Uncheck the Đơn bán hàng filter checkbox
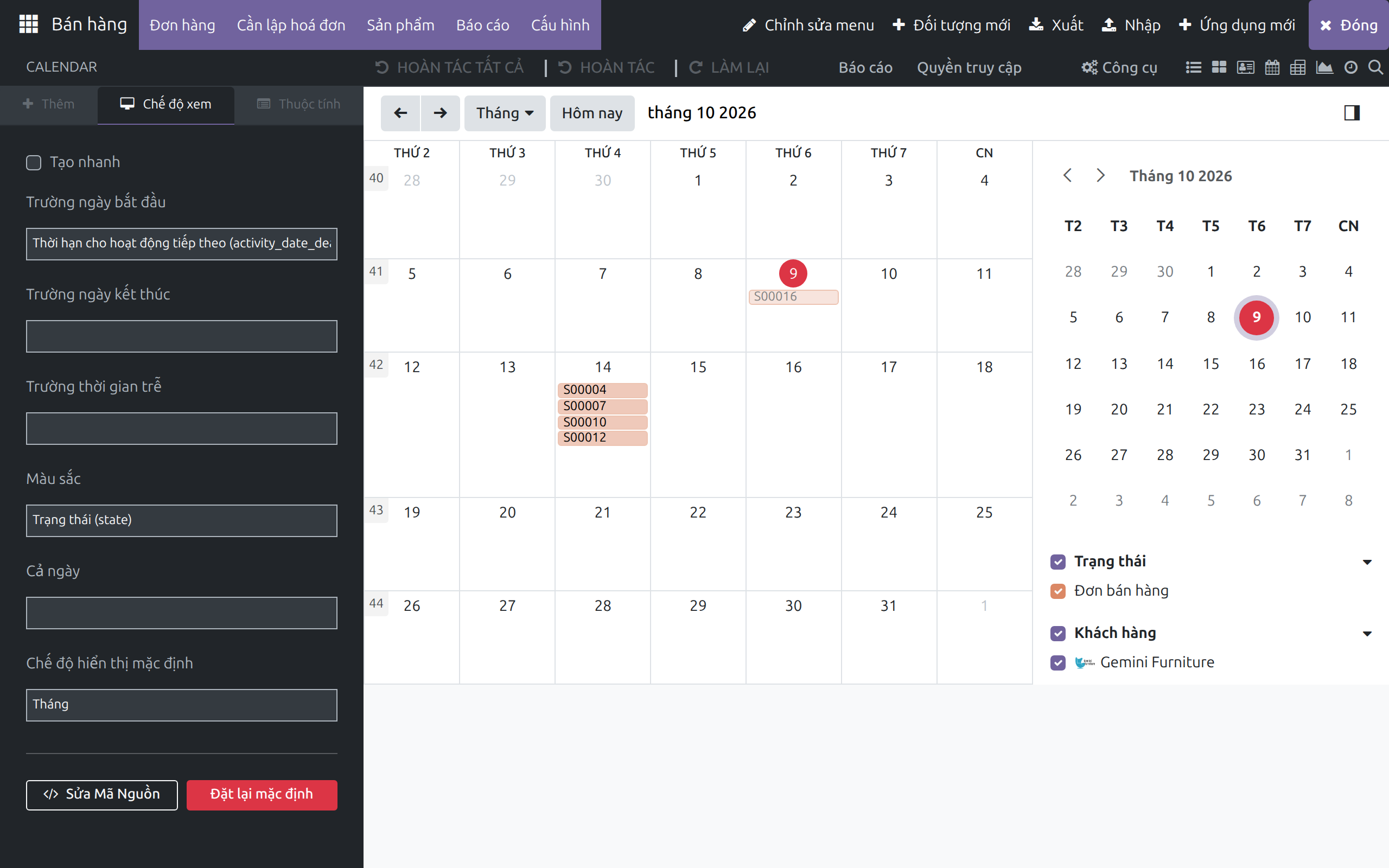This screenshot has height=868, width=1389. [x=1058, y=591]
